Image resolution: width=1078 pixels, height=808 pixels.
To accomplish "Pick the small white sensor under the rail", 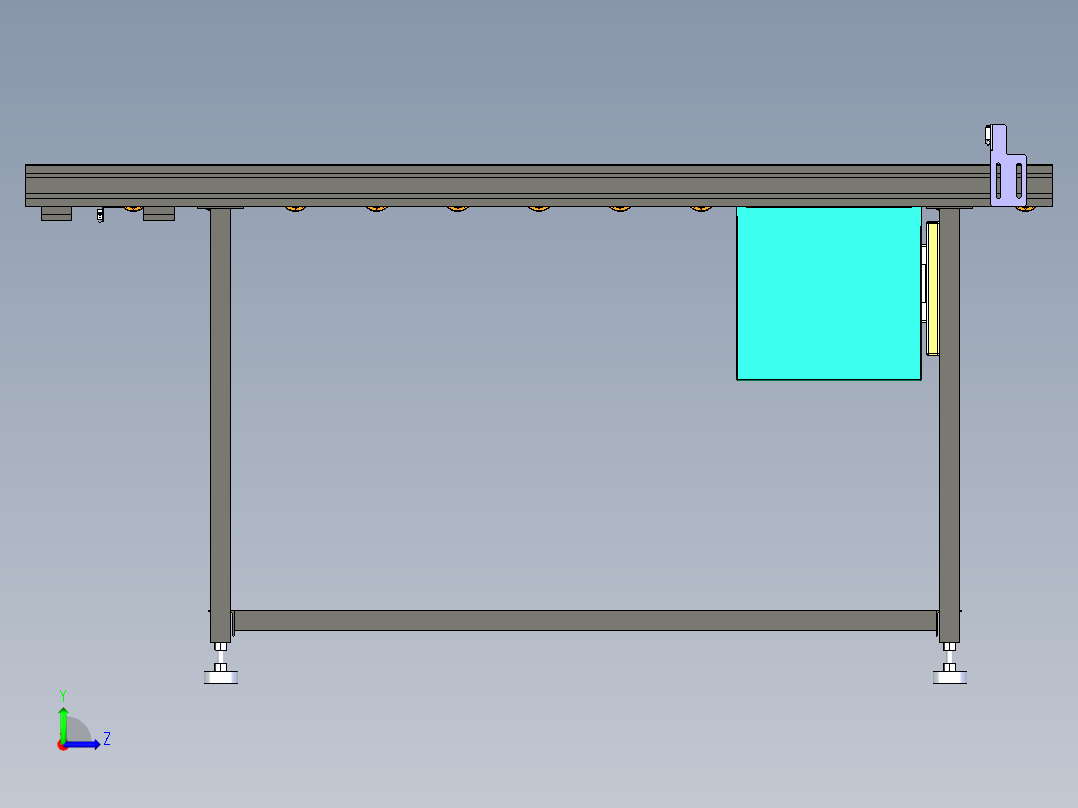I will [100, 215].
